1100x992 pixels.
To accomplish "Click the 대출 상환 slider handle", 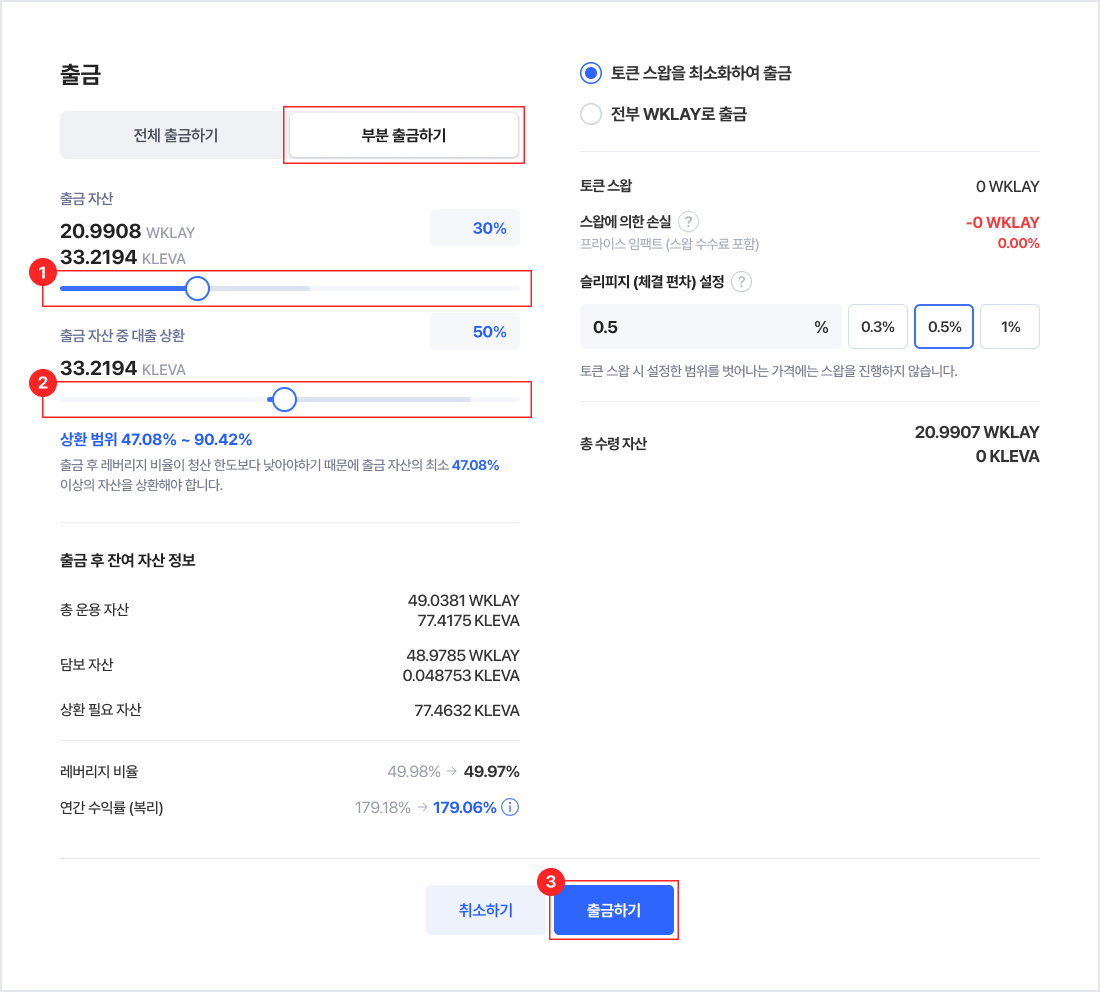I will click(285, 400).
